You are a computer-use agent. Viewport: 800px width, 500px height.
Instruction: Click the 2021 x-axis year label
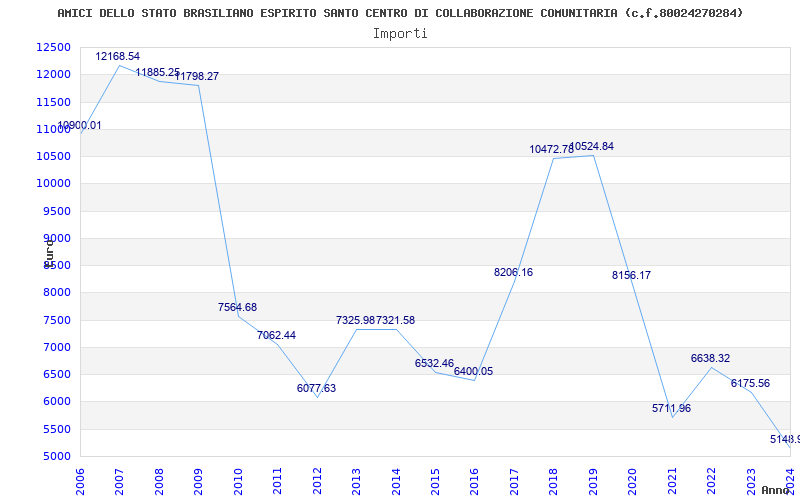tap(671, 482)
